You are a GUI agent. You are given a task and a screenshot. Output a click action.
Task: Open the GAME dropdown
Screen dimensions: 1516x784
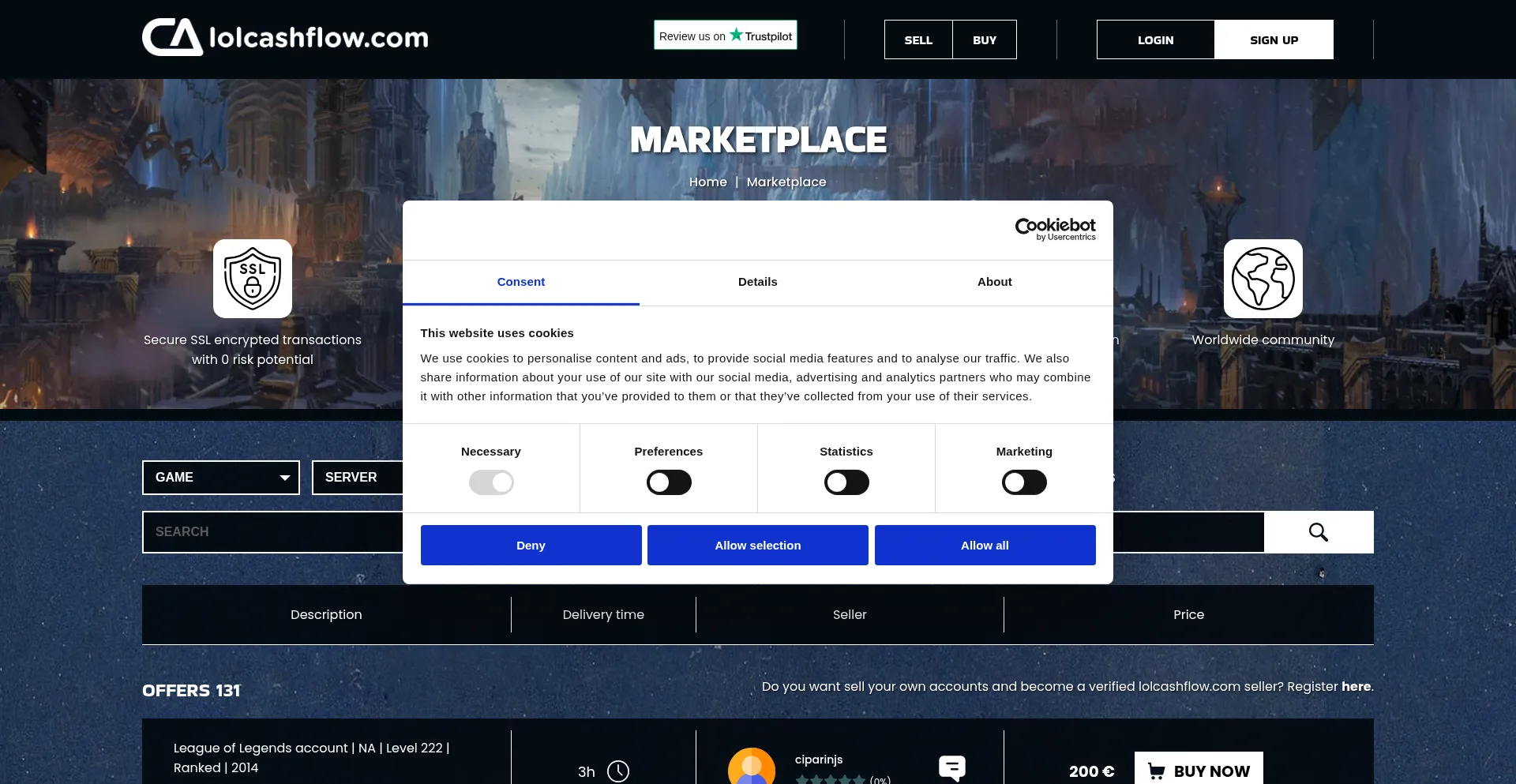[x=220, y=478]
